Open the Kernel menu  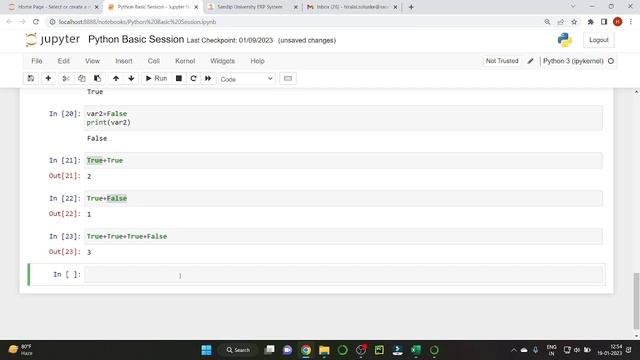[x=185, y=61]
